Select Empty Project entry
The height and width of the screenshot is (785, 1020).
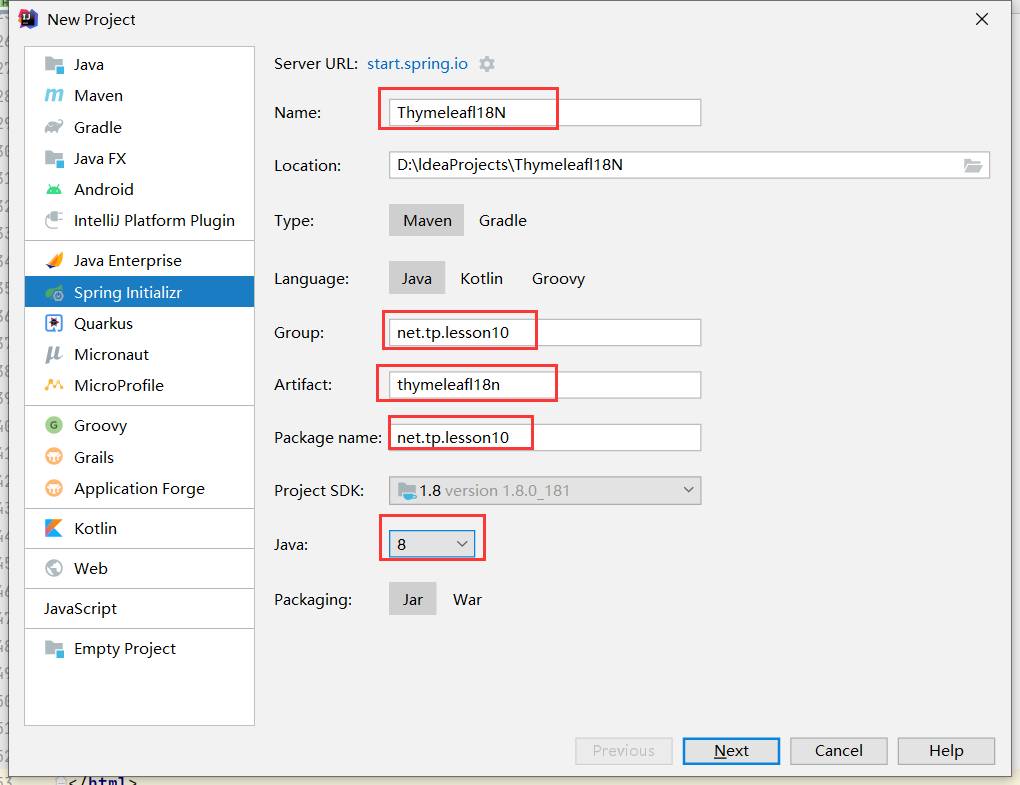139,649
